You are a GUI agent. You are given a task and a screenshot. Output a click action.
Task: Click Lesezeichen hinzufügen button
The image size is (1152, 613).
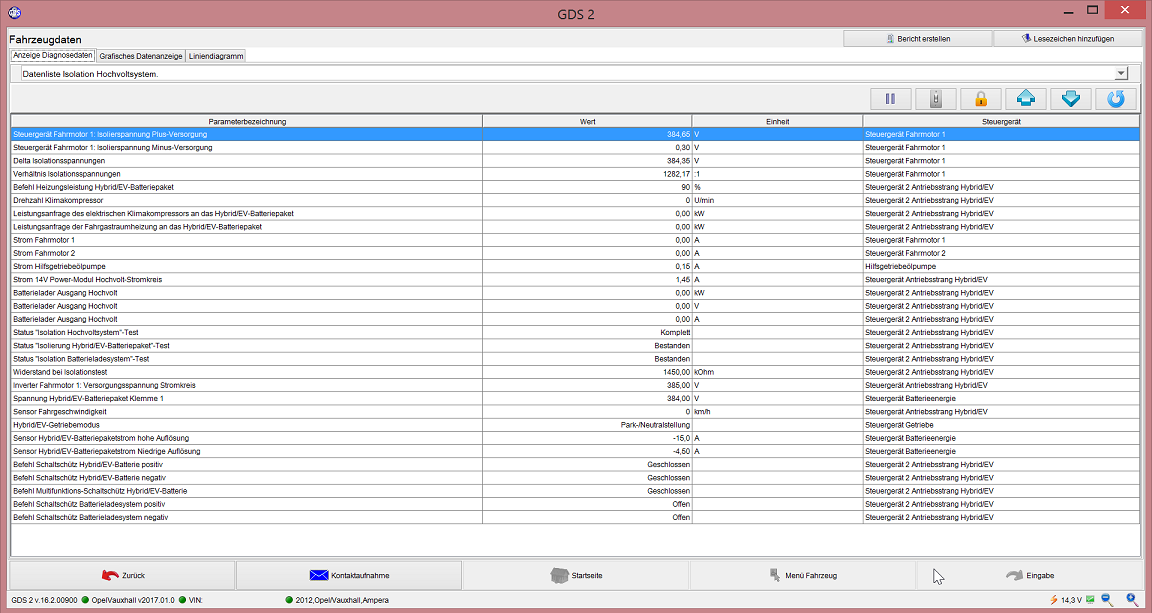(1067, 39)
